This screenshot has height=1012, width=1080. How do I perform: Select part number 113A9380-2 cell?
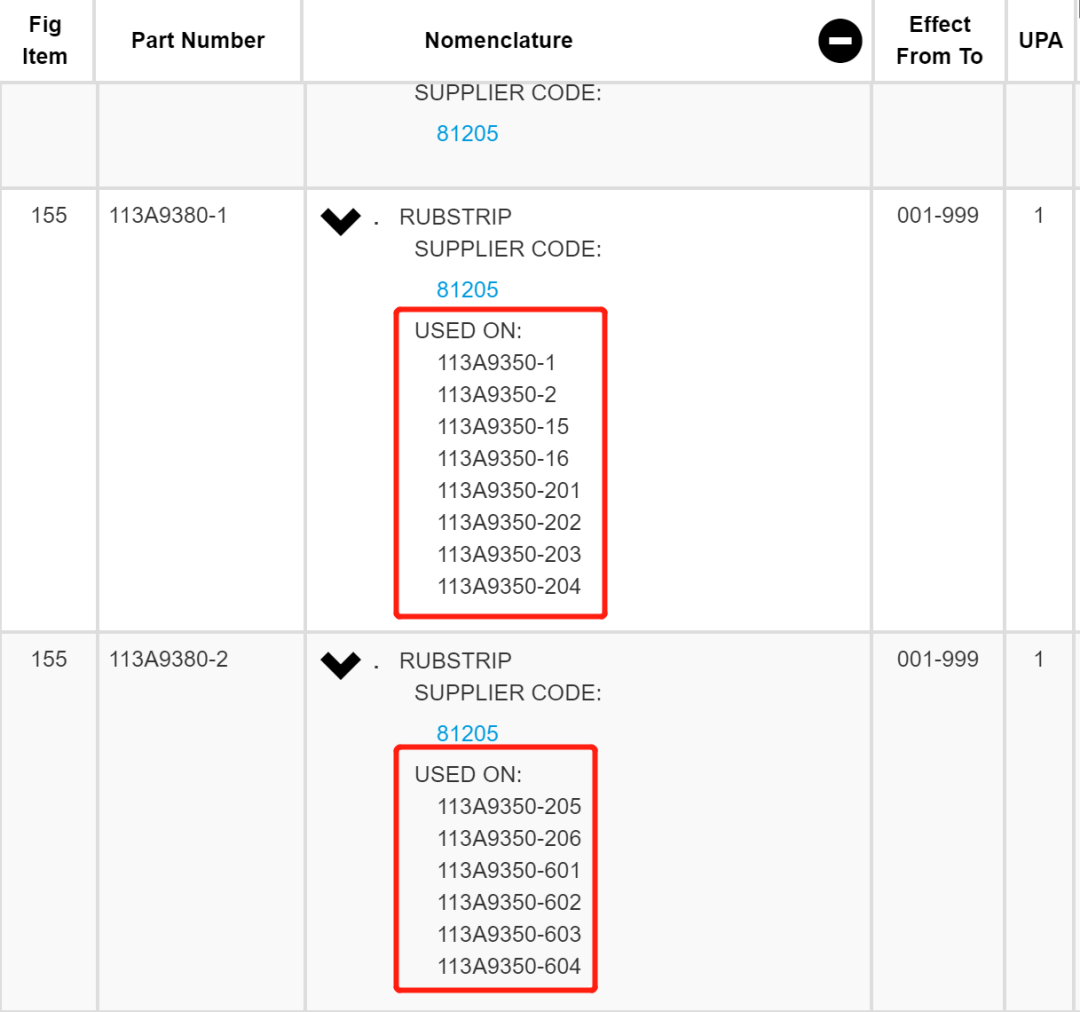pyautogui.click(x=168, y=659)
